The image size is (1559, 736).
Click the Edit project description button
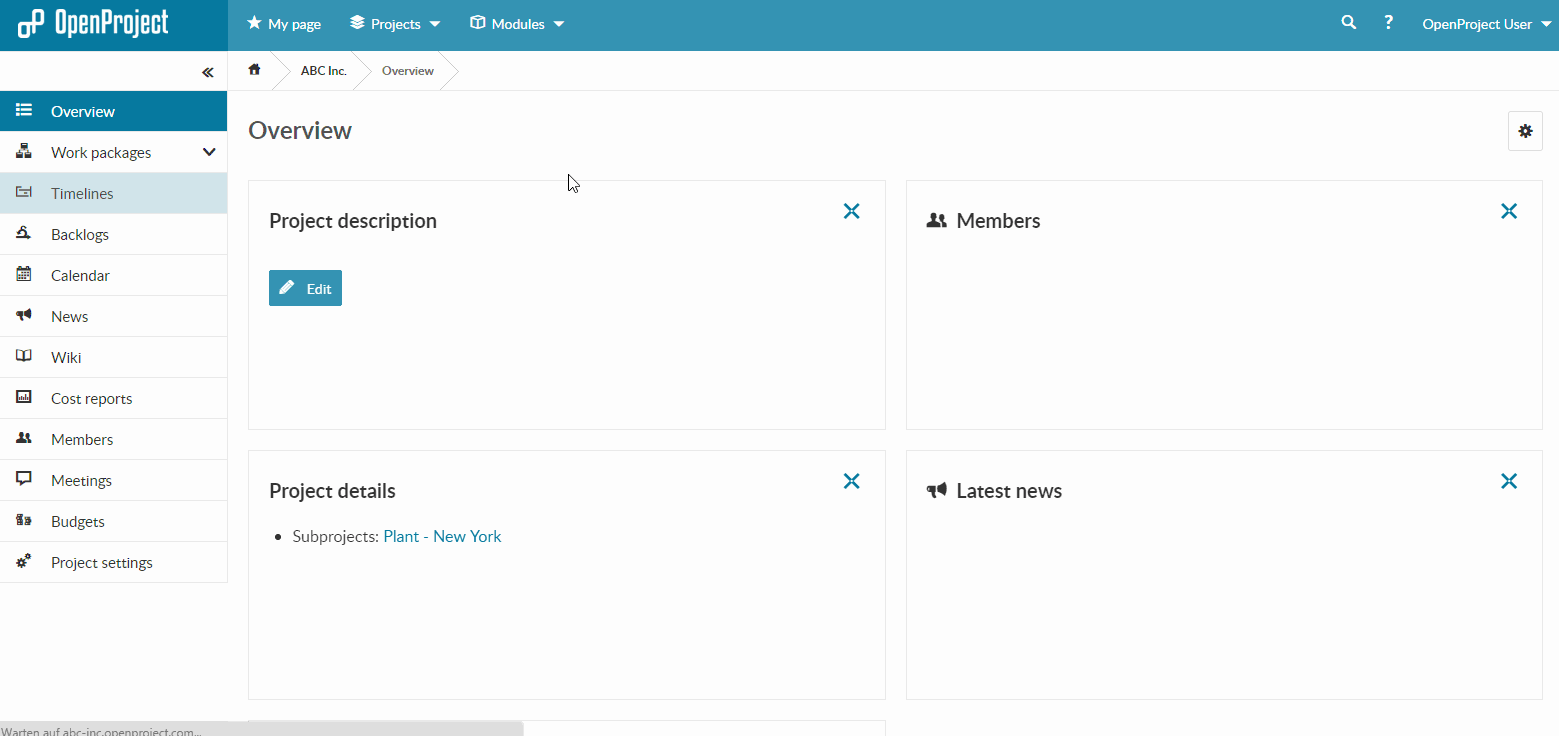(305, 288)
